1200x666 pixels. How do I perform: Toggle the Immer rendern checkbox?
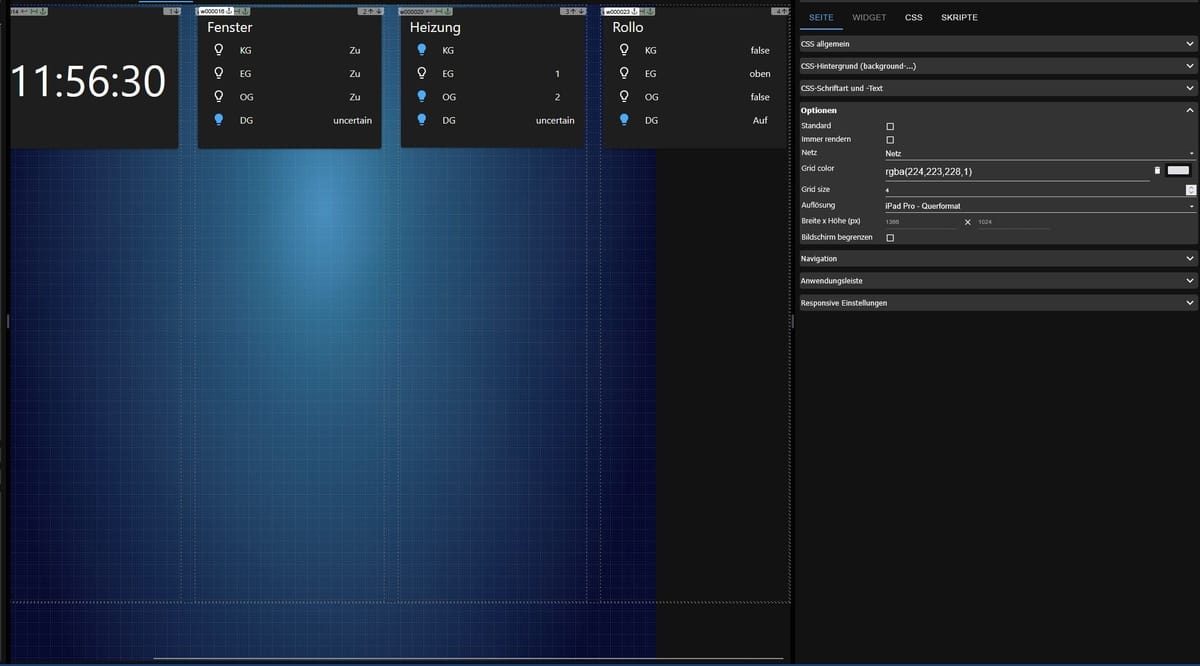[x=890, y=140]
